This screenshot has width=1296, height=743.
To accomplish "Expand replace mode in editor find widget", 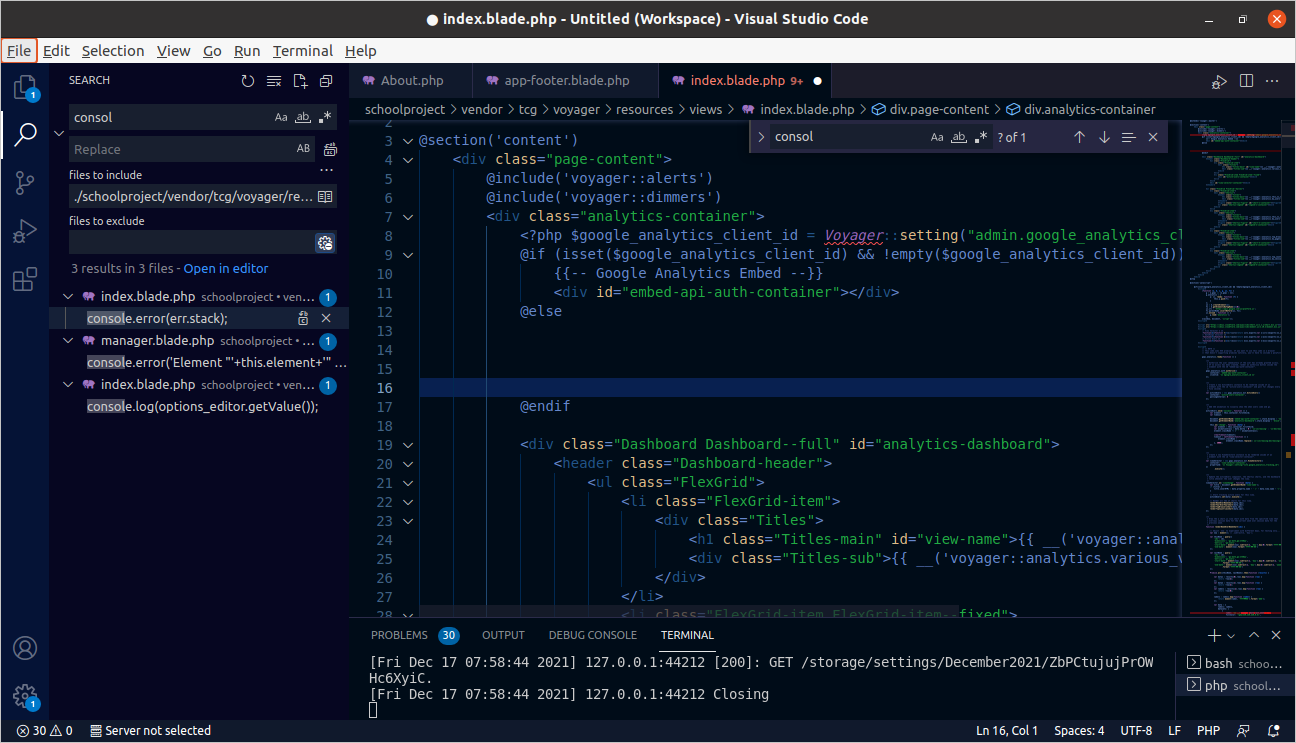I will point(761,137).
